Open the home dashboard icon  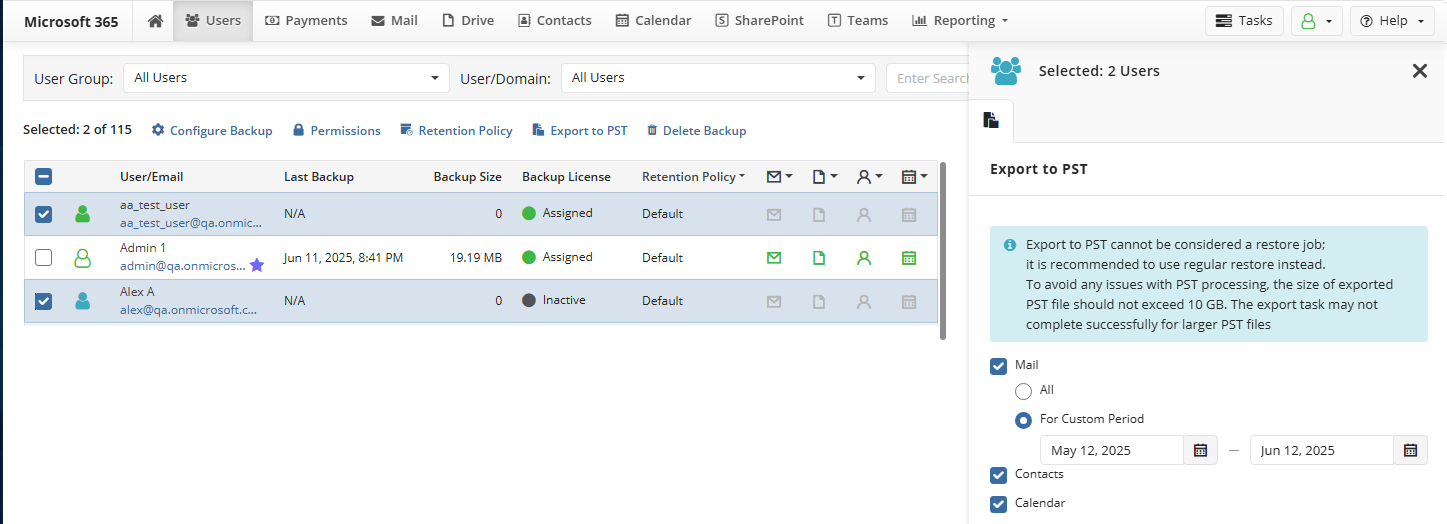click(x=155, y=20)
